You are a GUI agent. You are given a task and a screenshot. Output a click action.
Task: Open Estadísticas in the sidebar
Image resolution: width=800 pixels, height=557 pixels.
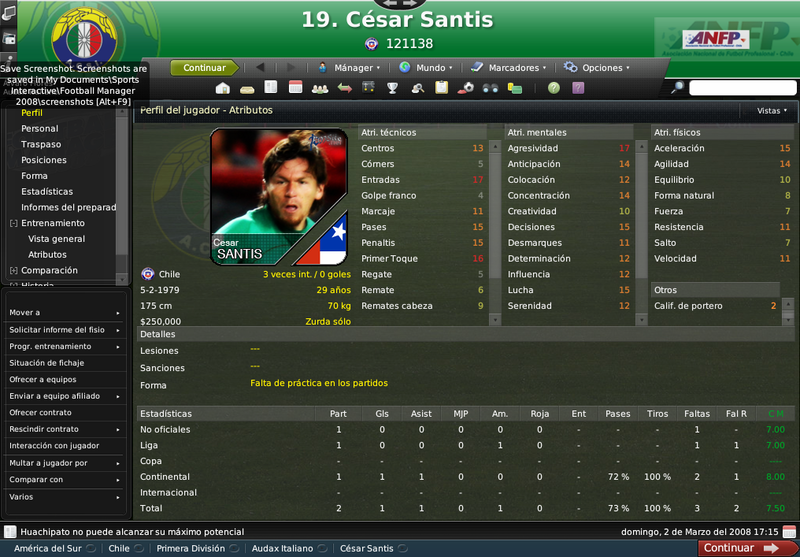(x=47, y=192)
